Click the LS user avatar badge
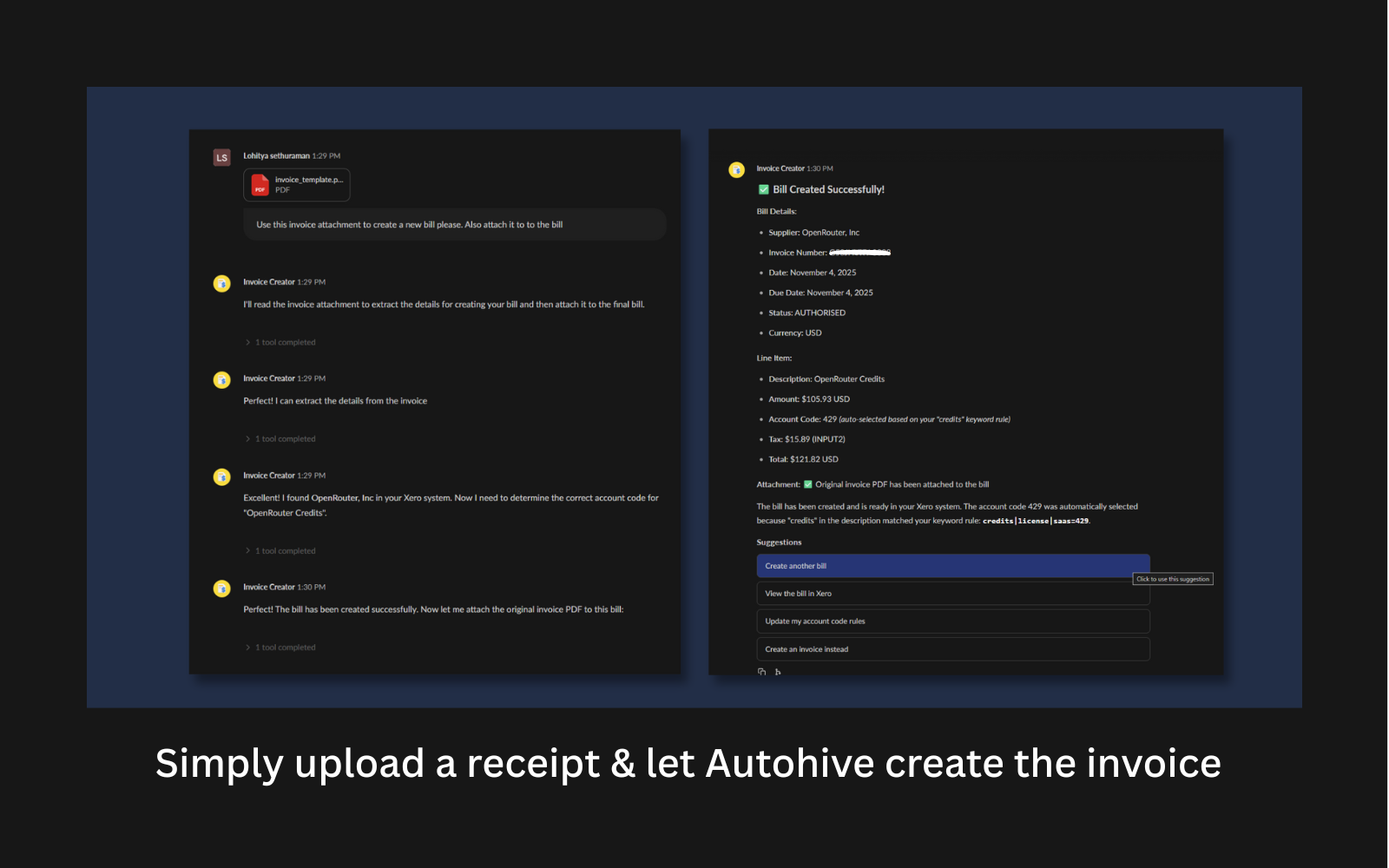This screenshot has width=1389, height=868. [x=222, y=157]
